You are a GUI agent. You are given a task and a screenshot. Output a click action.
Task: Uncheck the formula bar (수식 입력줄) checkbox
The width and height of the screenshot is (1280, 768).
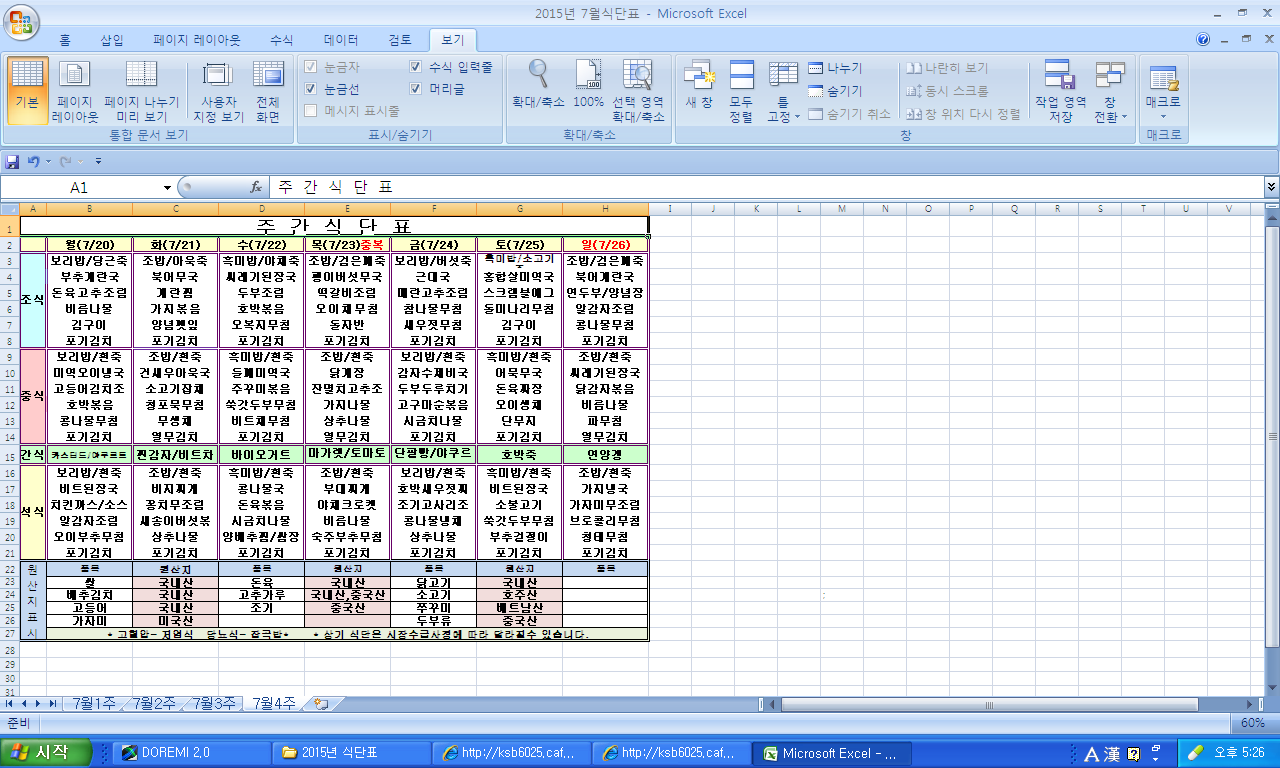416,67
